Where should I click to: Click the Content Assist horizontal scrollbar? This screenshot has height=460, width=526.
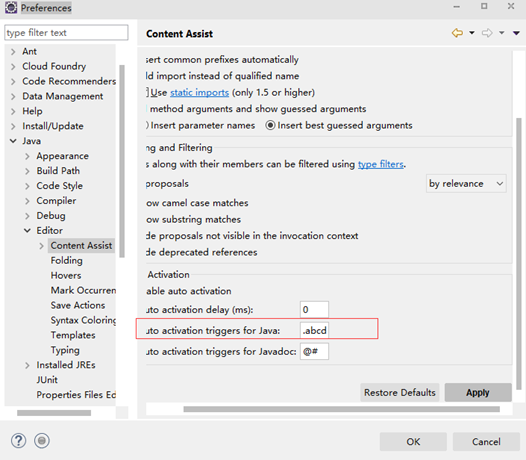click(341, 409)
